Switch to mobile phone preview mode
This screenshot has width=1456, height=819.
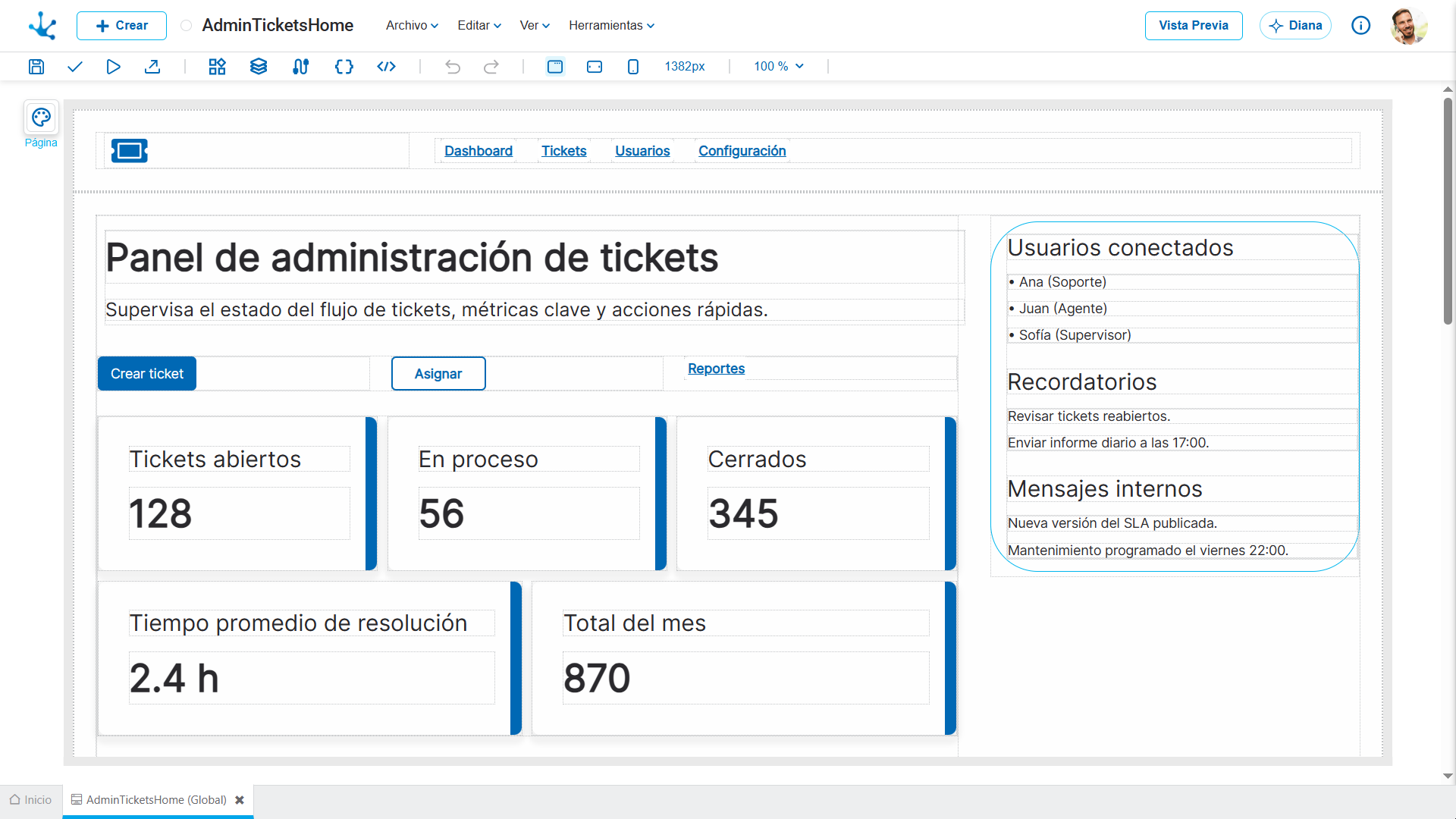633,67
